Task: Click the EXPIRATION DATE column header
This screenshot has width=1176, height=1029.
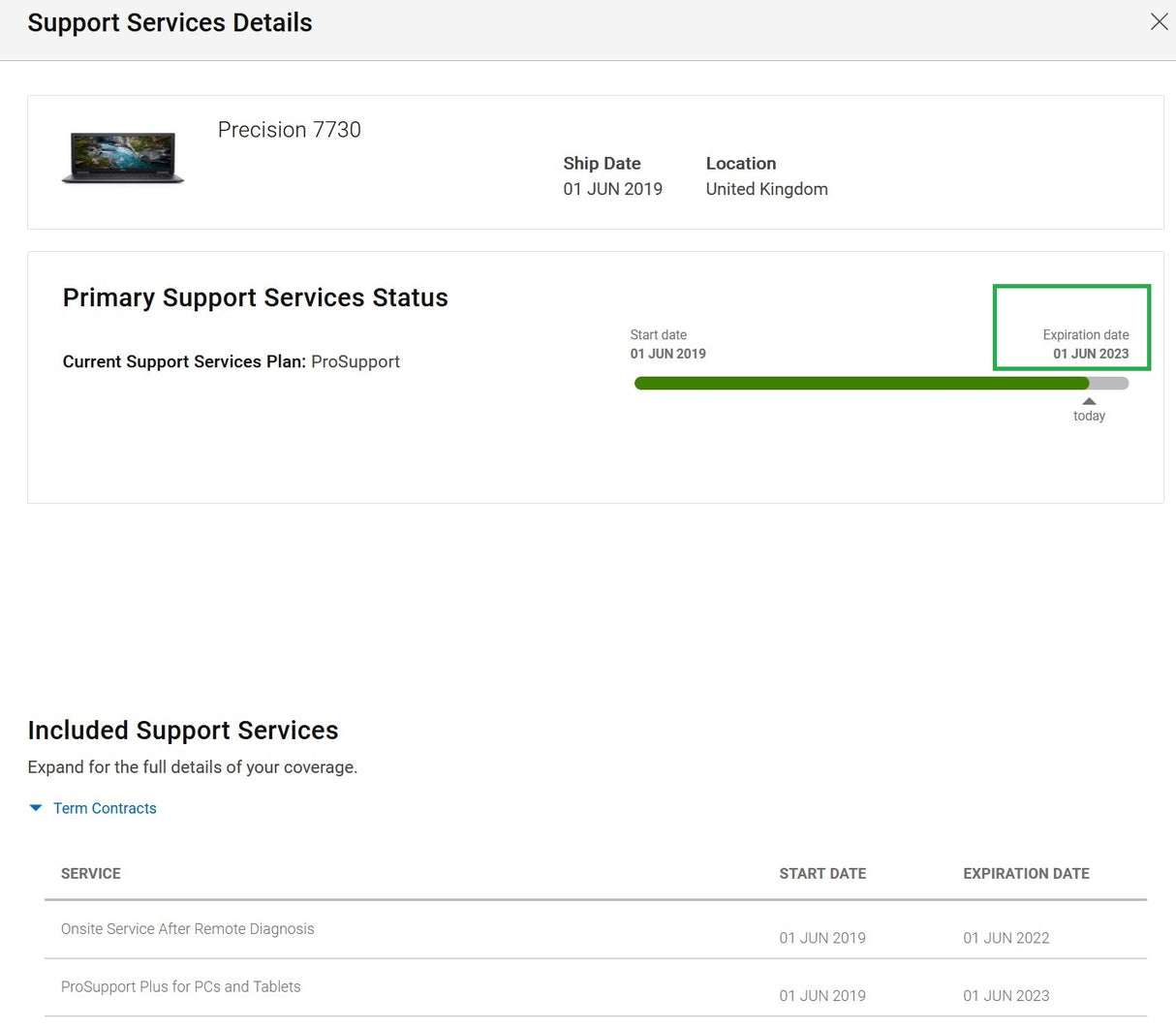Action: pyautogui.click(x=1026, y=873)
